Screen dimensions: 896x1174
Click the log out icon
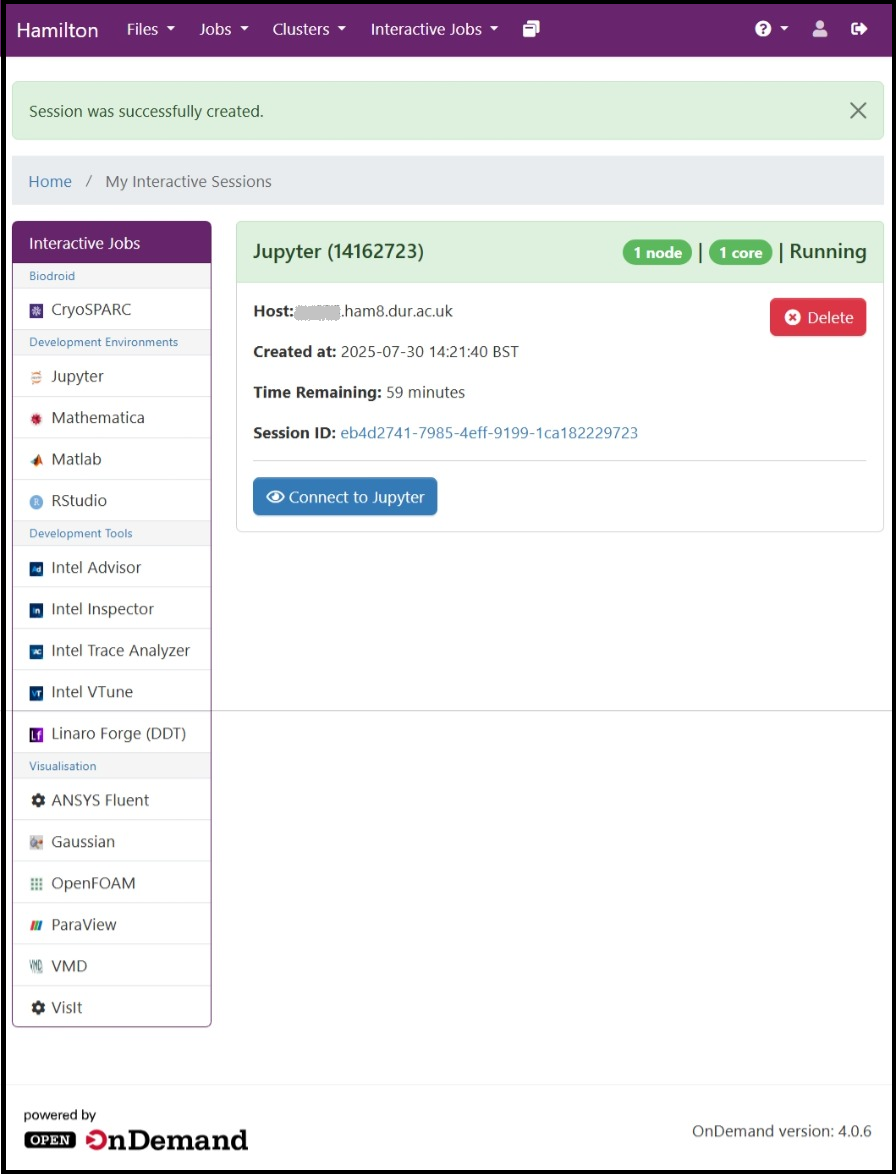click(858, 29)
